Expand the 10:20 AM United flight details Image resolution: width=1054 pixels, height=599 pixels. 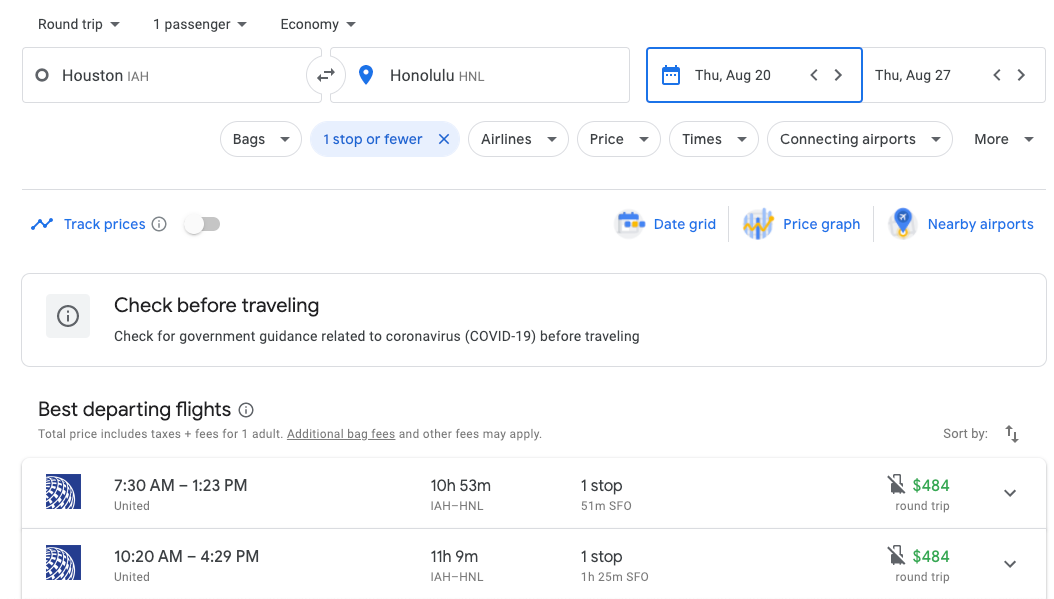(x=1010, y=564)
